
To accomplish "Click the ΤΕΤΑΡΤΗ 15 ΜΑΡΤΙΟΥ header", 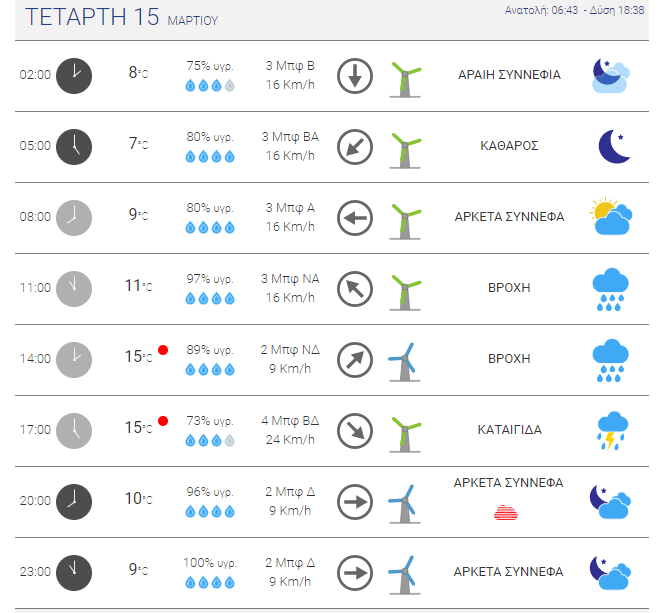I will coord(122,17).
